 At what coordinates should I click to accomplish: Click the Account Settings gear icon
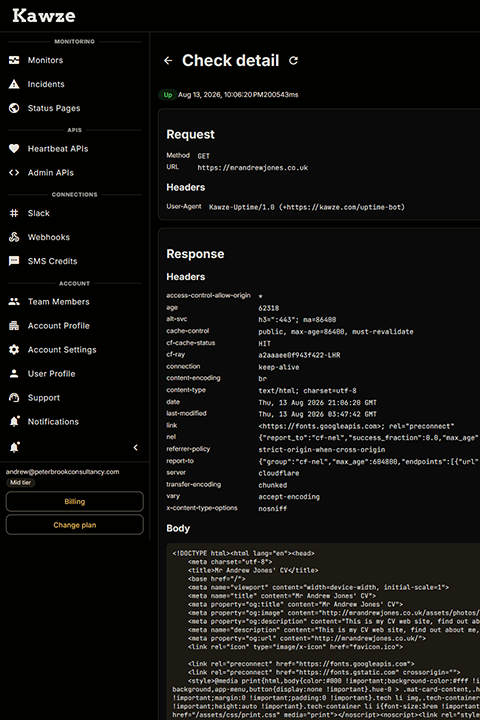14,349
